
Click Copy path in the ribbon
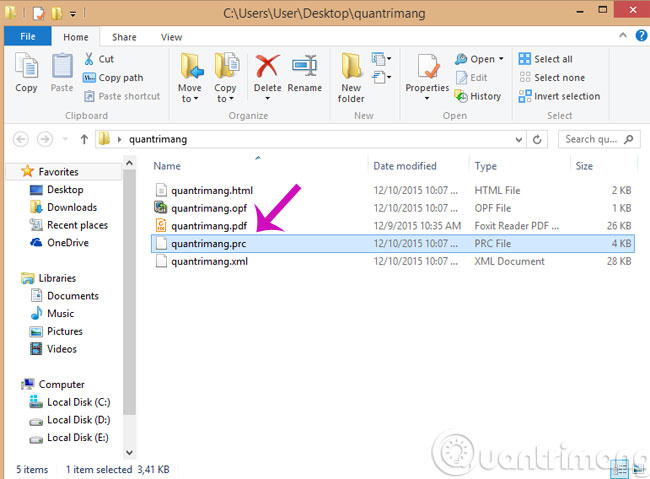click(x=113, y=78)
